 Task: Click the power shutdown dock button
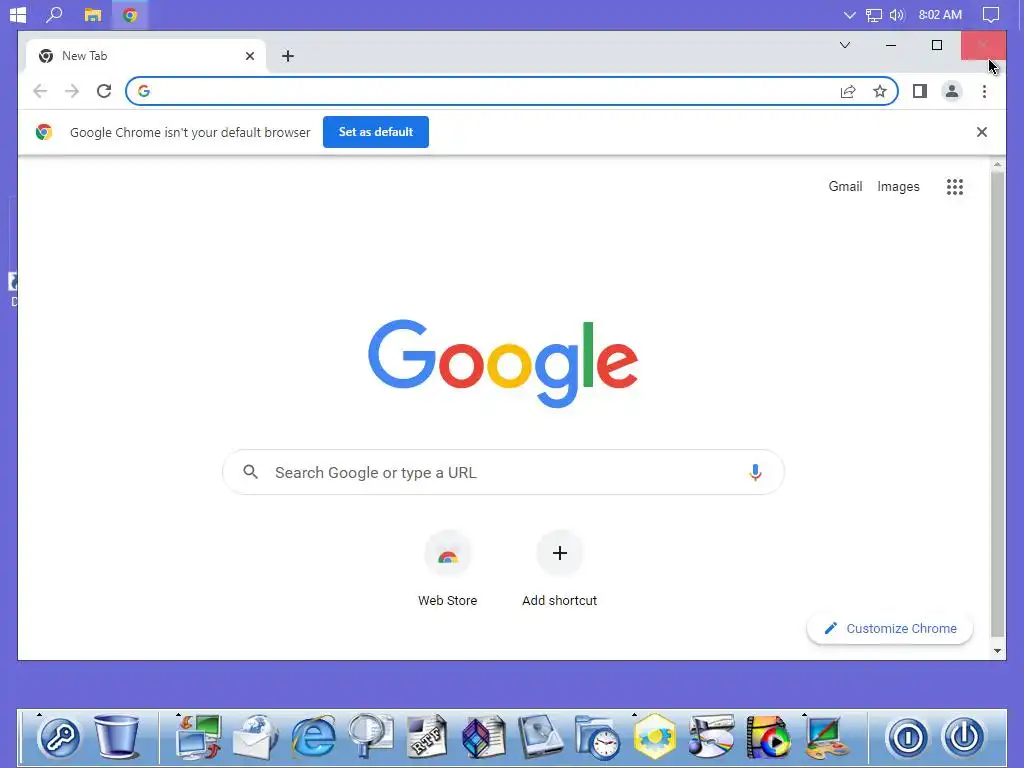pyautogui.click(x=964, y=737)
